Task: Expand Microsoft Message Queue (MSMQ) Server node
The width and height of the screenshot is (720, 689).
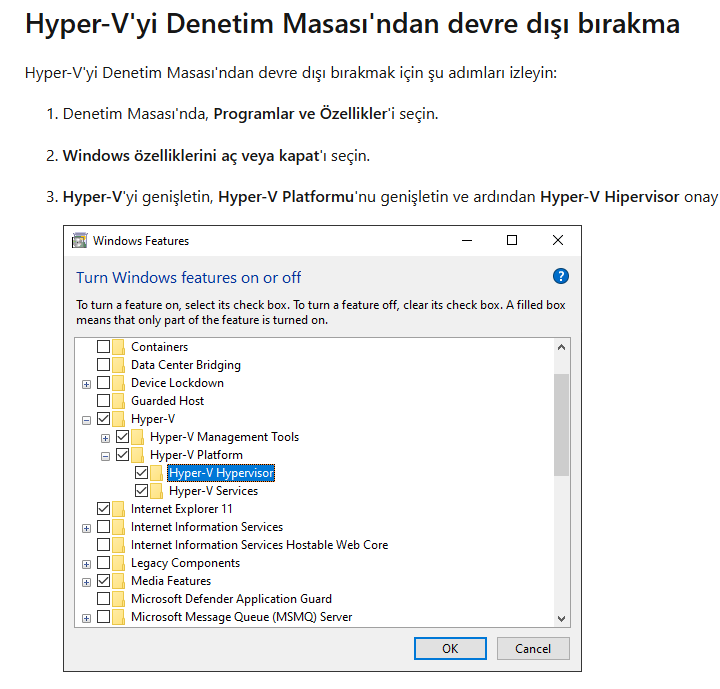Action: click(x=86, y=618)
